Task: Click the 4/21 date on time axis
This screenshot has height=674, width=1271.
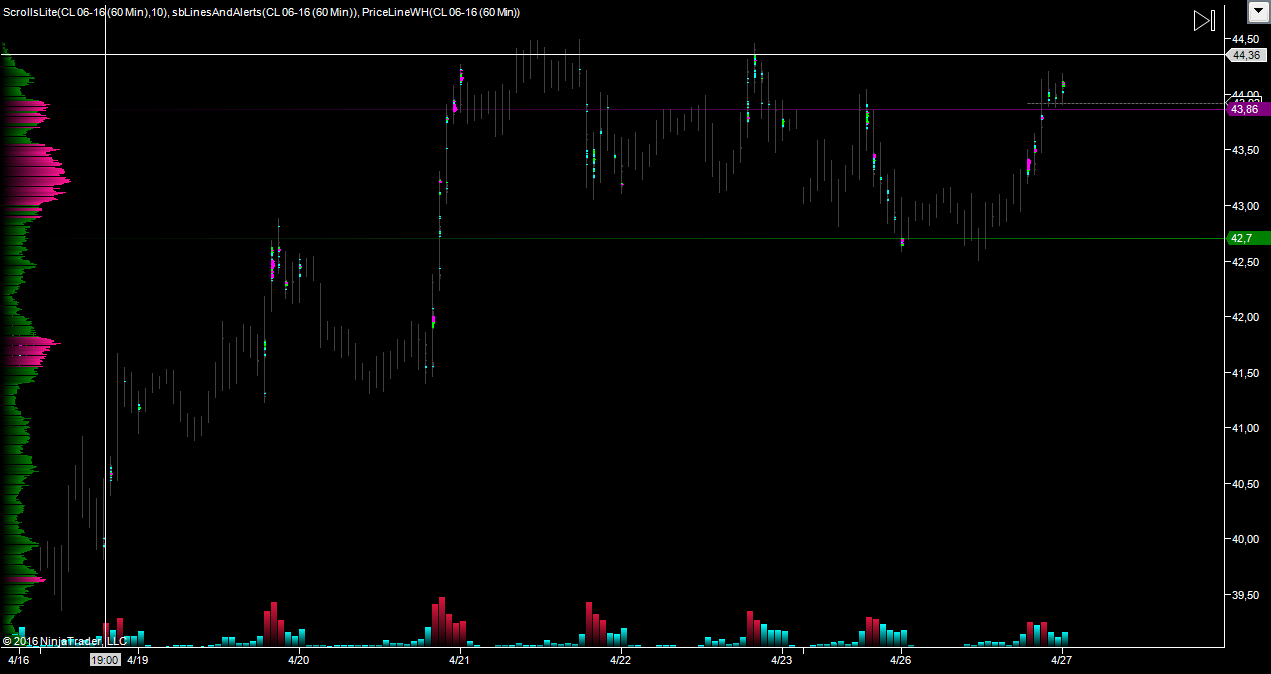Action: tap(459, 660)
